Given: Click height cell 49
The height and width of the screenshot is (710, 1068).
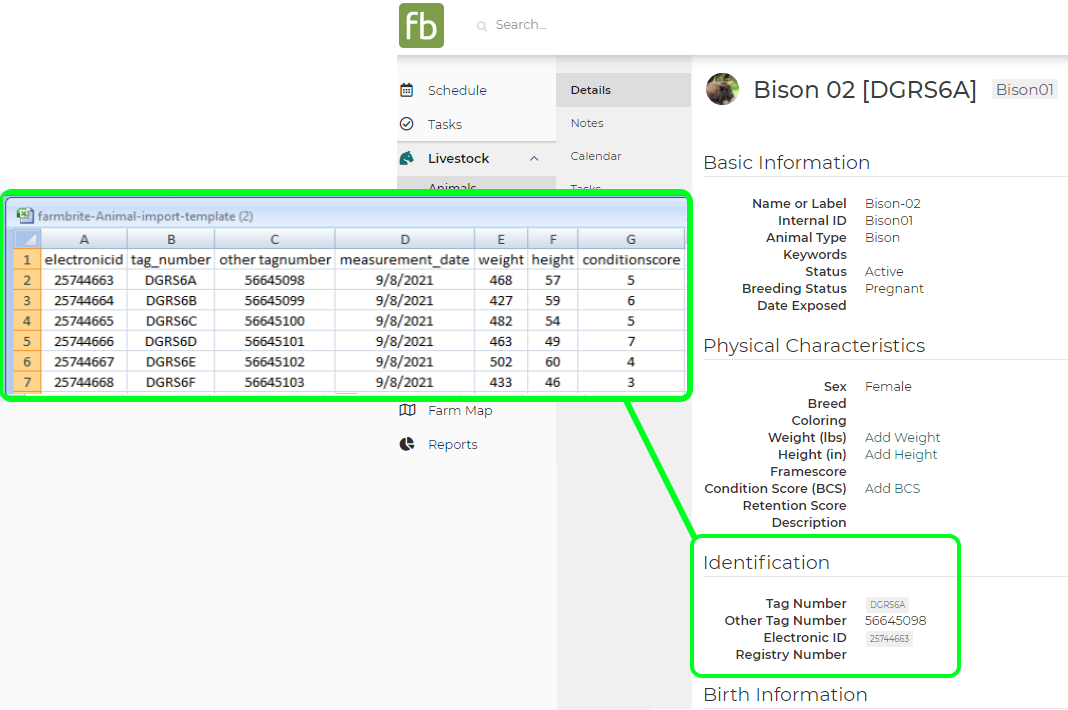Looking at the screenshot, I should coord(552,341).
